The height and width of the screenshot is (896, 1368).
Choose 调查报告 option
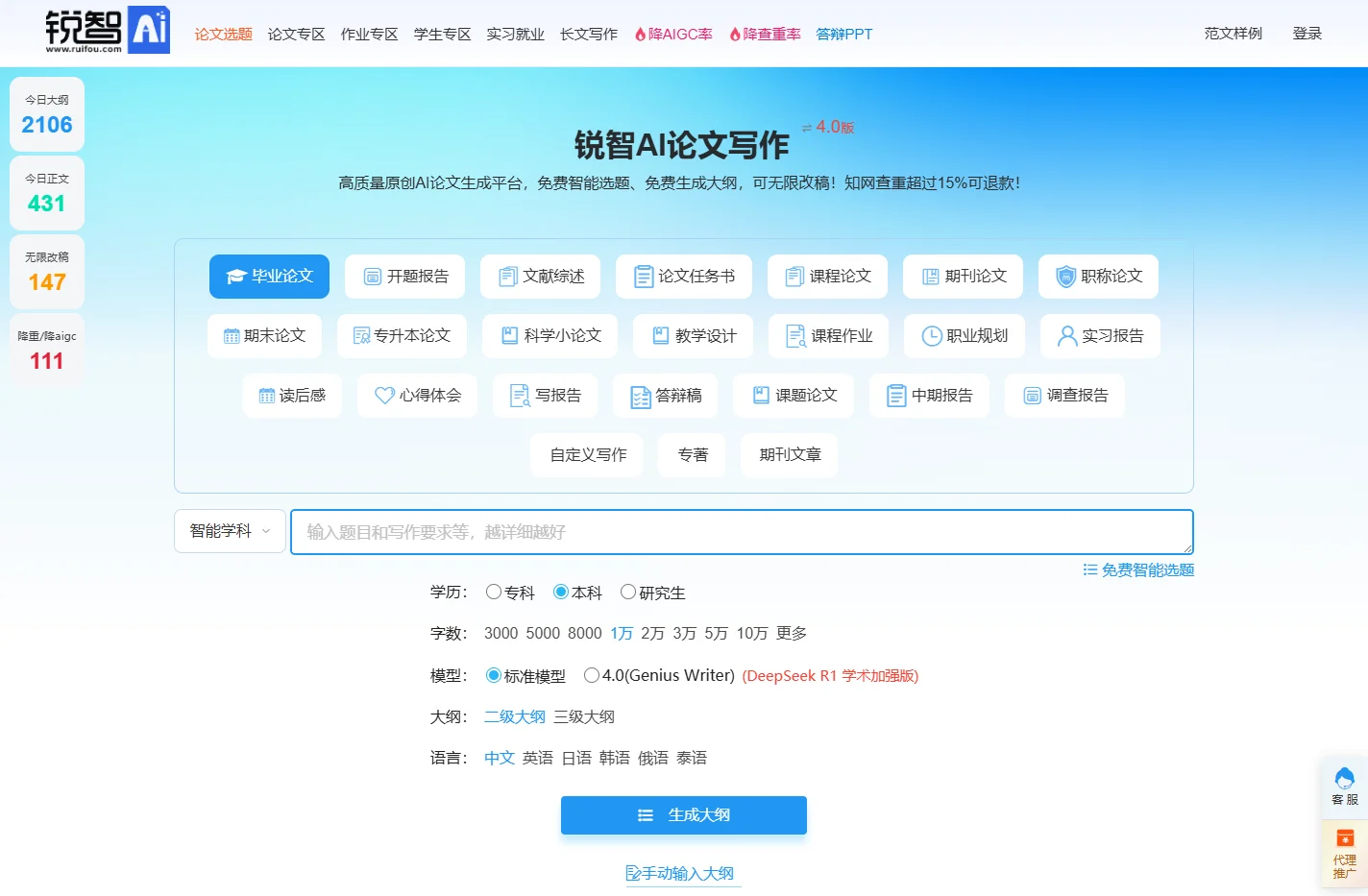click(x=1064, y=396)
